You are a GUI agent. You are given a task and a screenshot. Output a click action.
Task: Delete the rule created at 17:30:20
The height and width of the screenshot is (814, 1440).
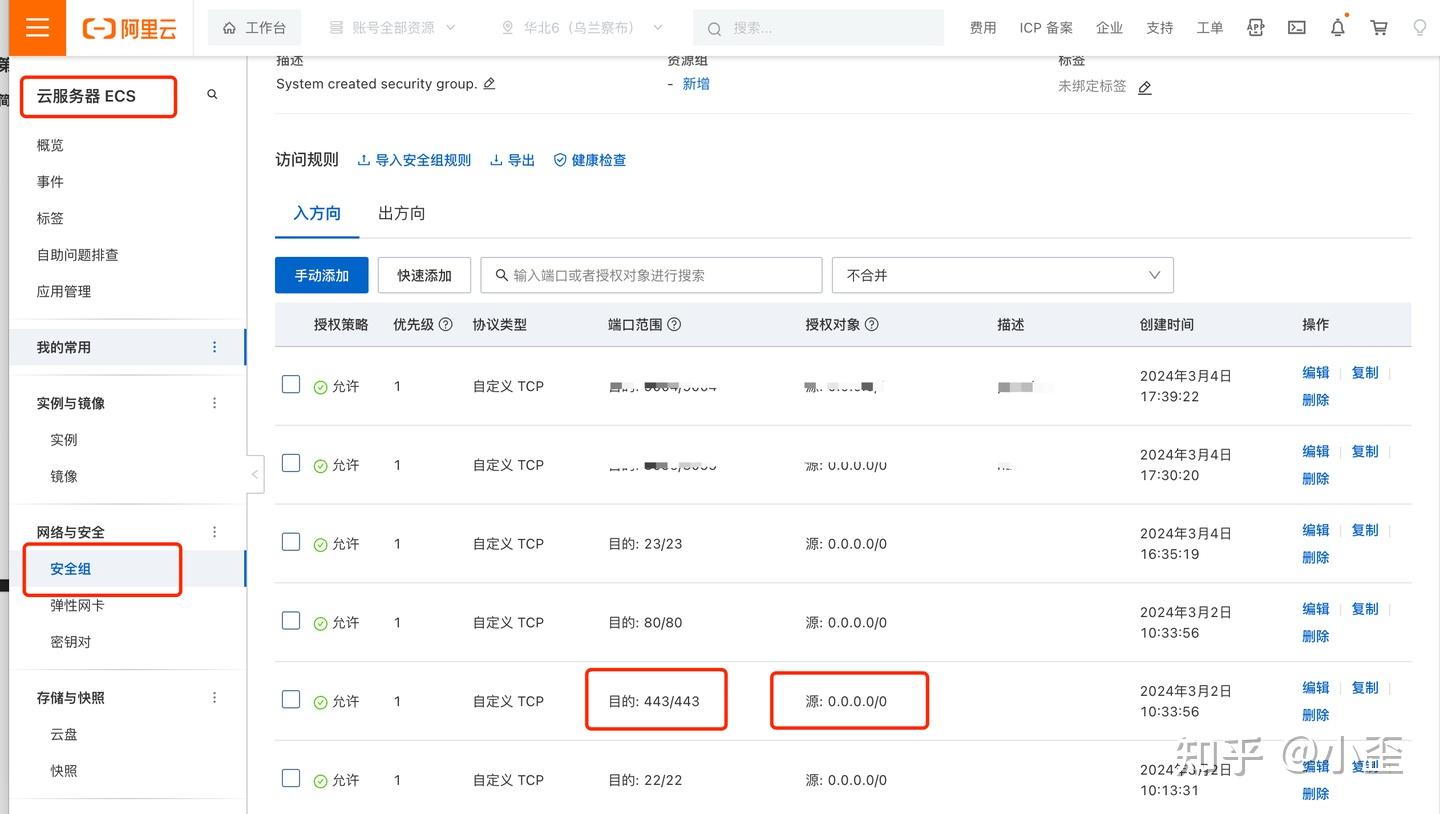point(1316,479)
